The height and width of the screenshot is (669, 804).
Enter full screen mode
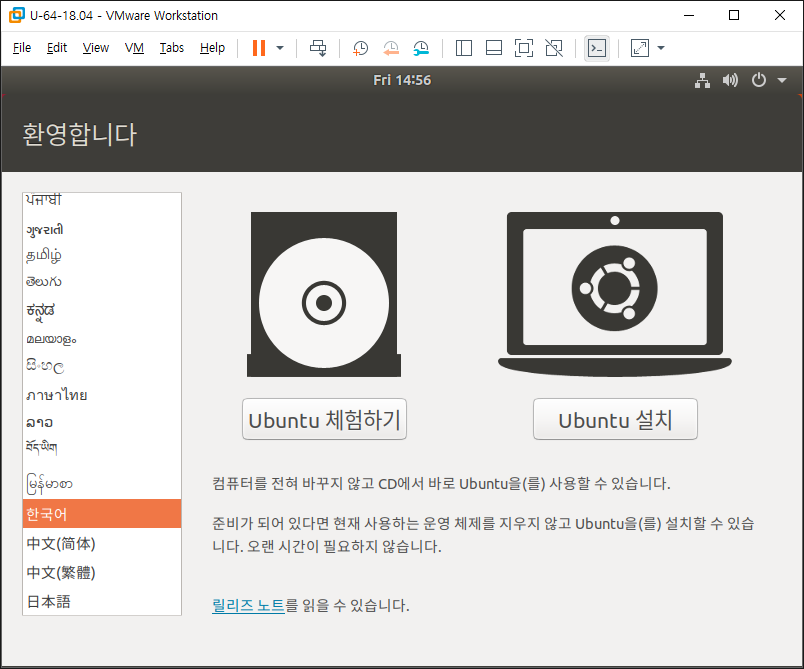(524, 48)
